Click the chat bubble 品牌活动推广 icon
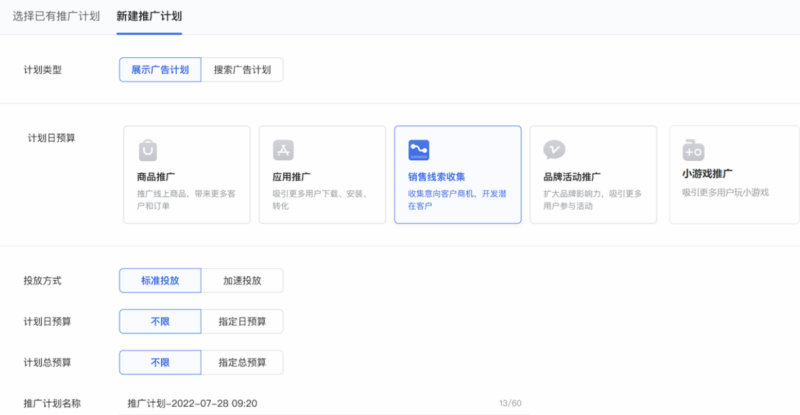This screenshot has height=415, width=800. coord(554,150)
